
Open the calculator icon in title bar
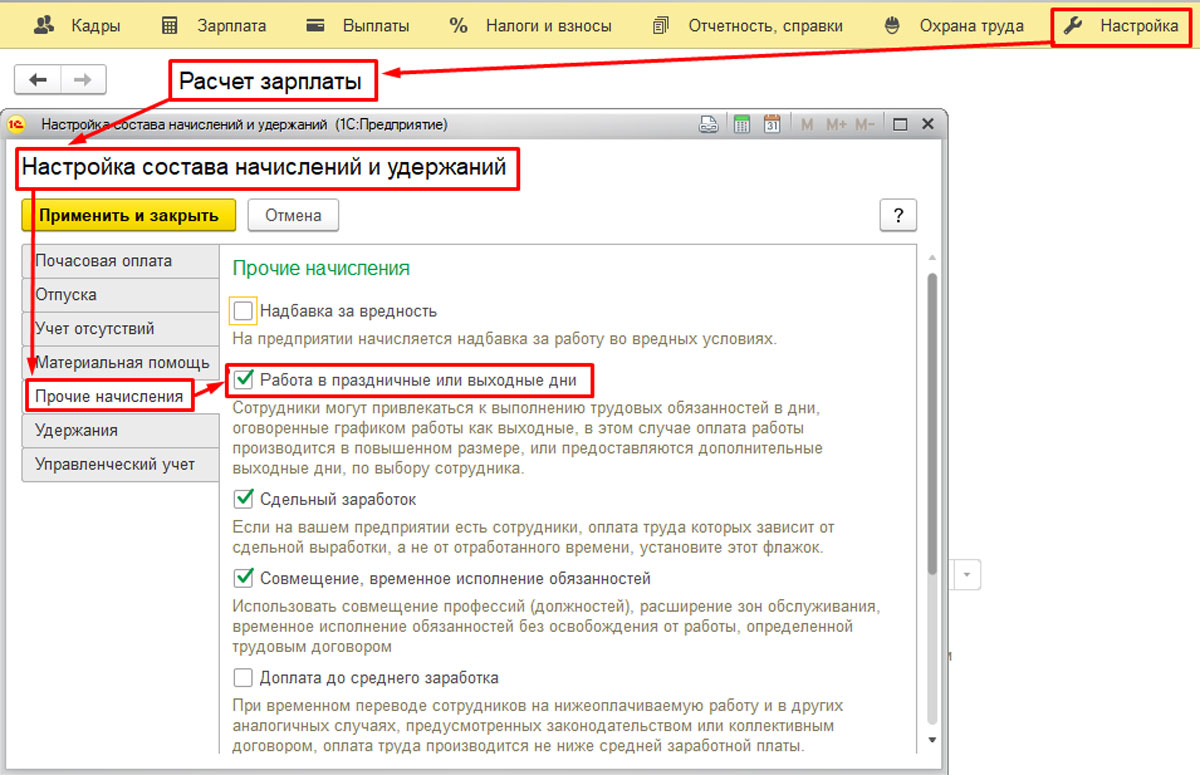[742, 125]
